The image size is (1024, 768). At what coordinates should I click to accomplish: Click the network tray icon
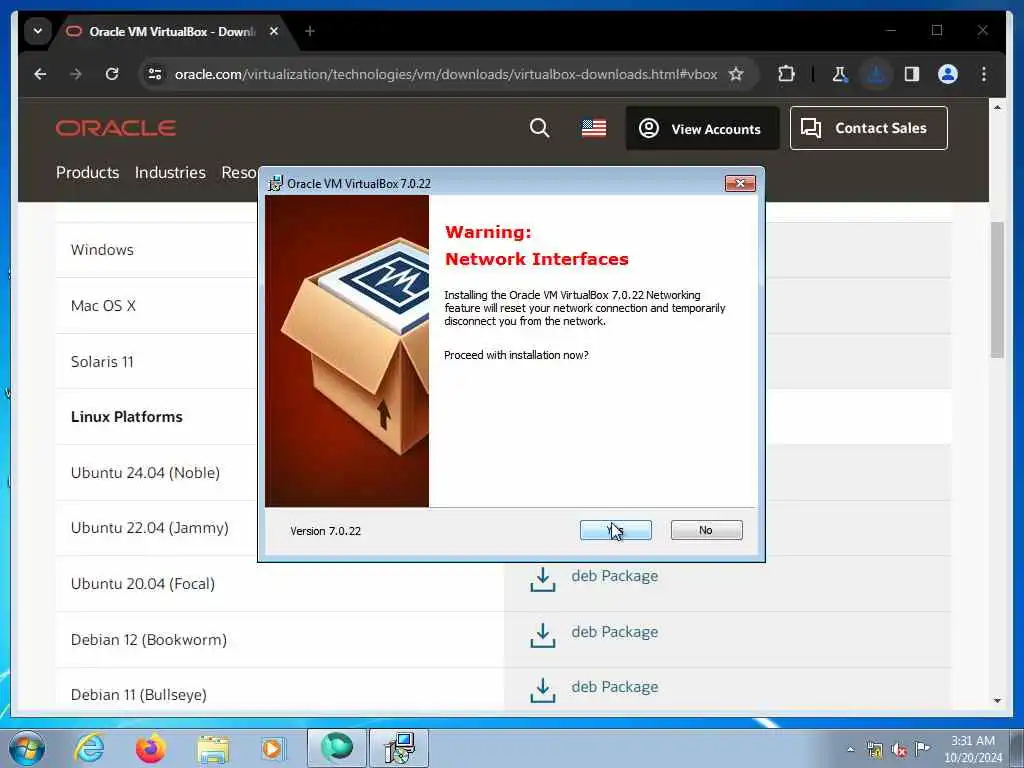coord(875,749)
